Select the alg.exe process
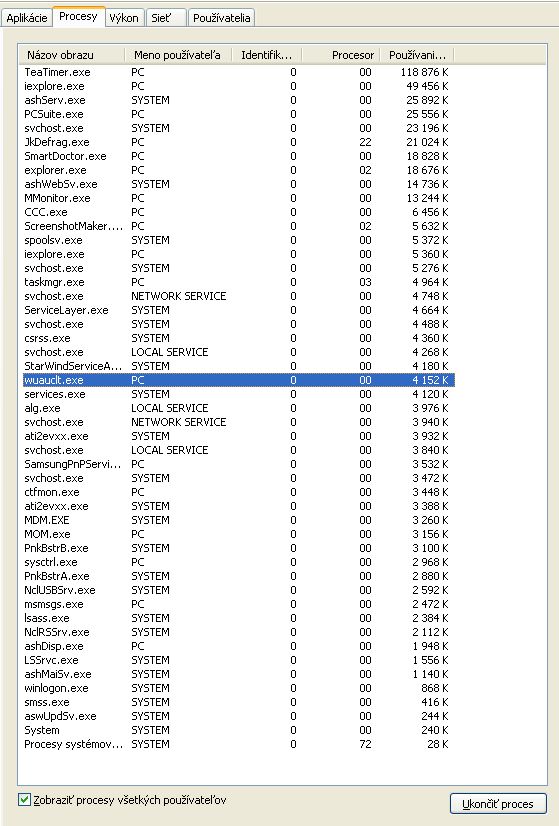559x826 pixels. coord(239,408)
